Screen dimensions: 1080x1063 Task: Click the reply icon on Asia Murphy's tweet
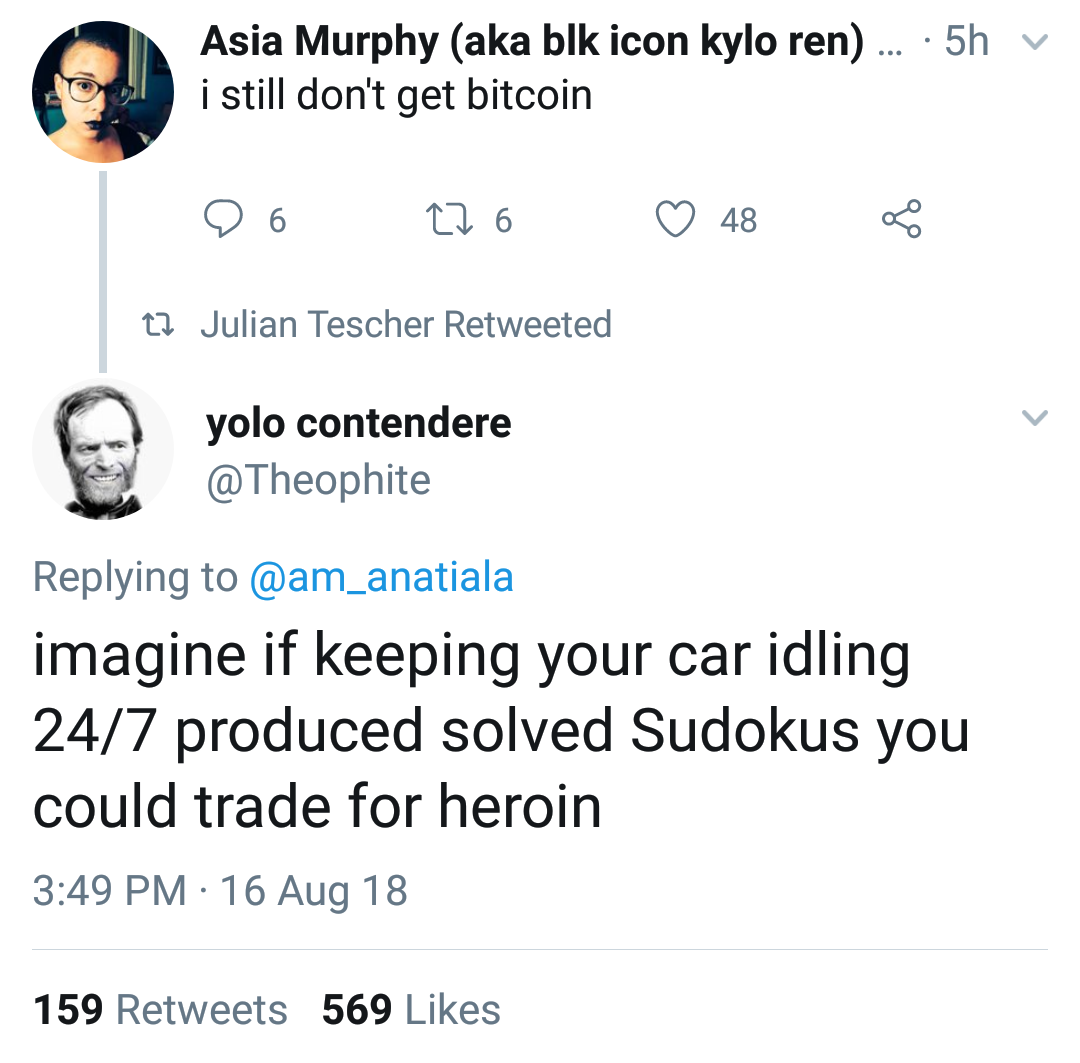[x=222, y=219]
